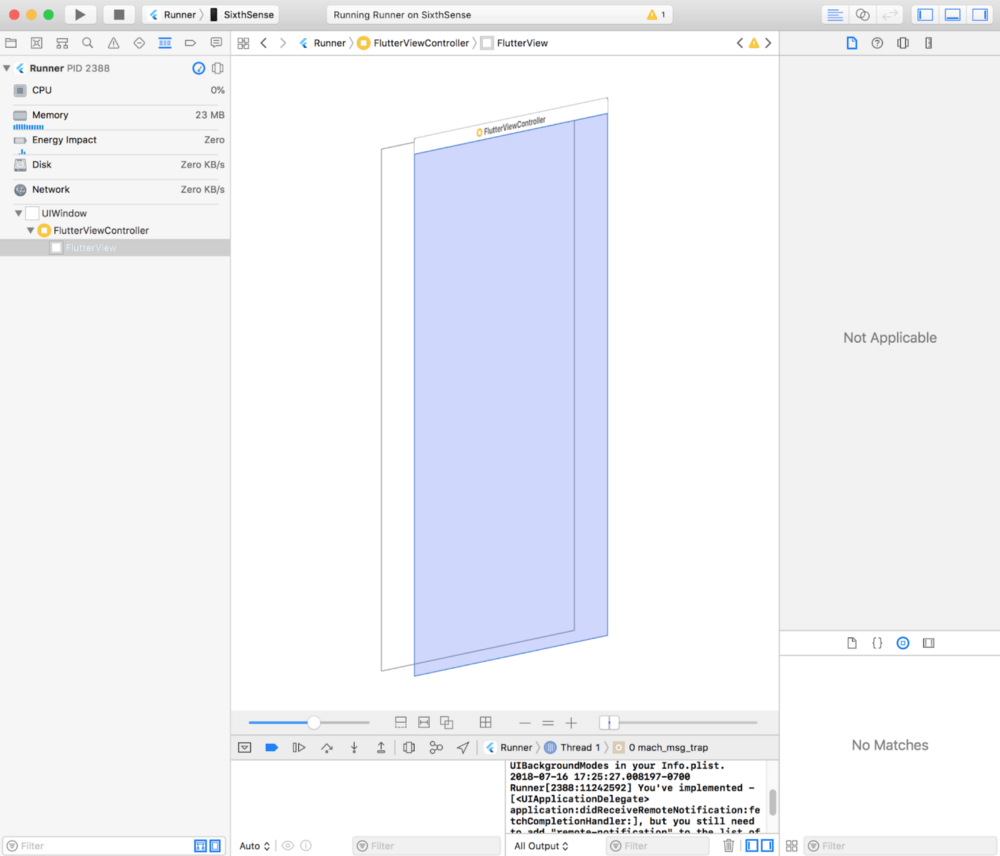Click the Debug View Hierarchy icon
Screen dimensions: 1000x856
pyautogui.click(x=408, y=747)
